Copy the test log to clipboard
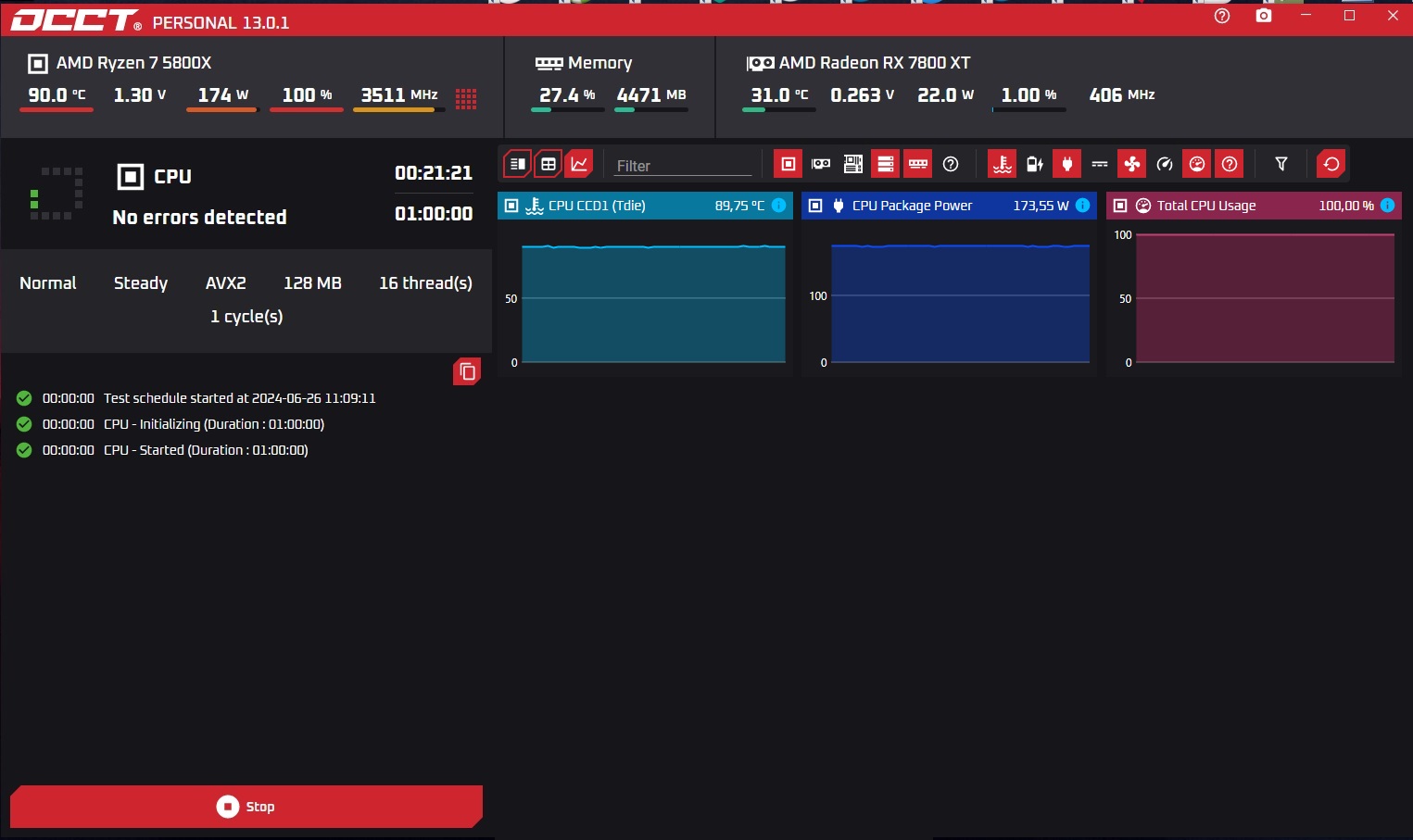Viewport: 1413px width, 840px height. coord(467,371)
